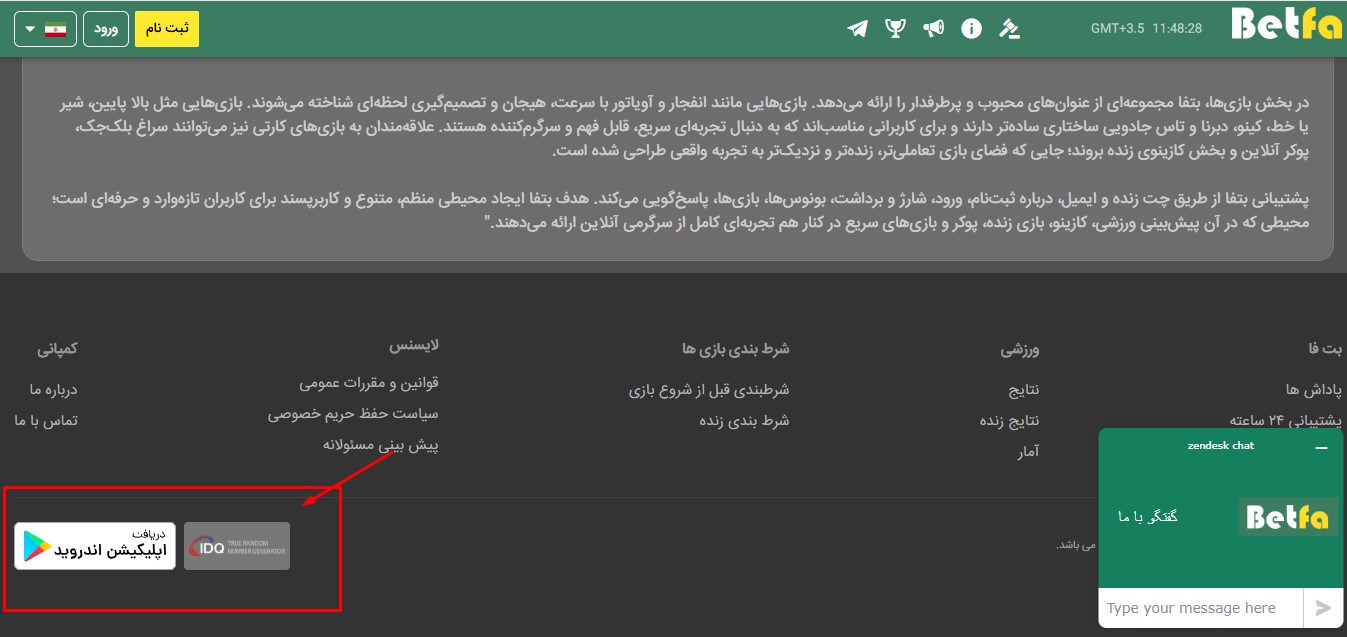Click the ورود login button
Image resolution: width=1347 pixels, height=637 pixels.
pos(106,29)
